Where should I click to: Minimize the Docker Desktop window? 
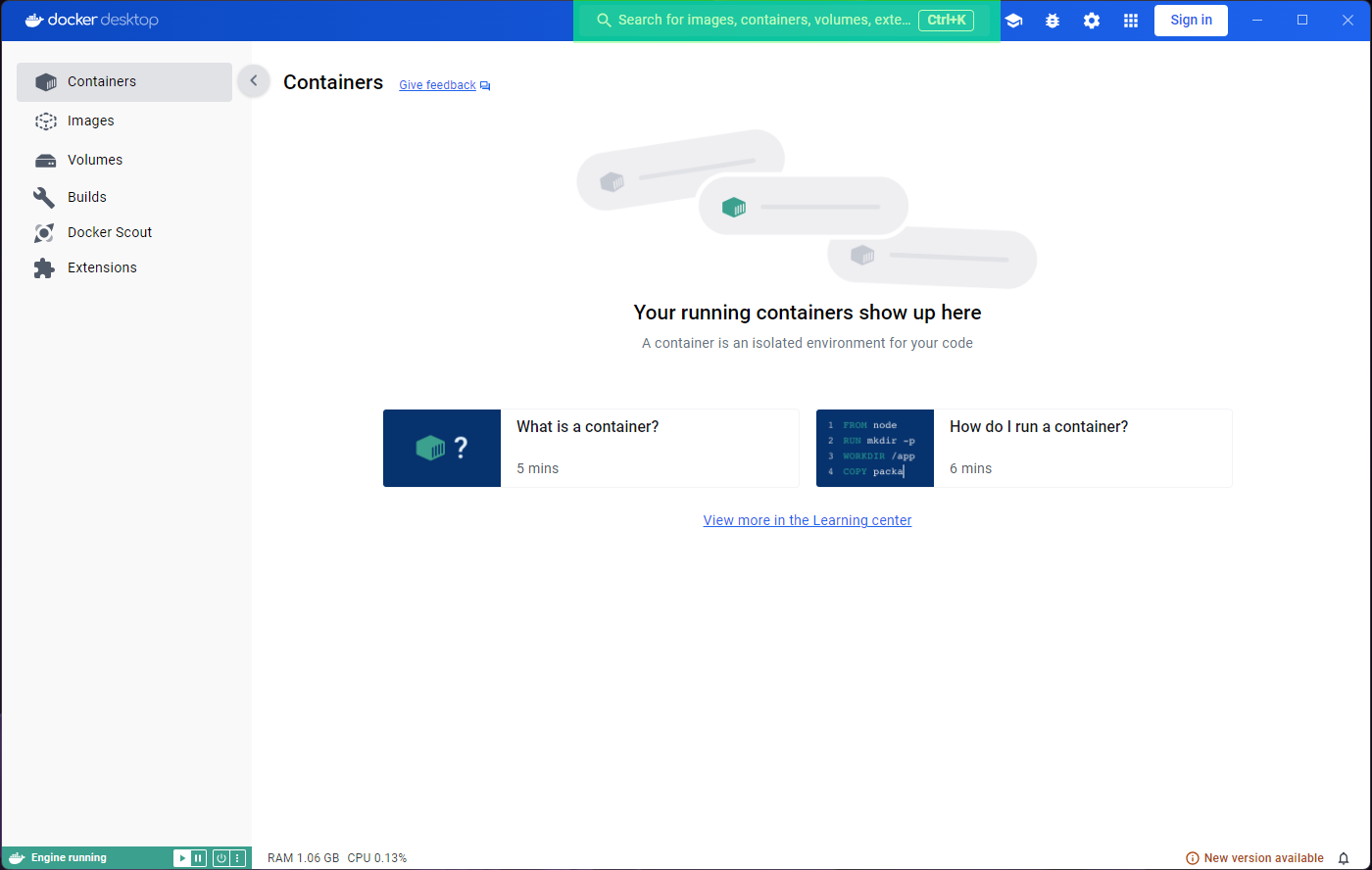point(1257,21)
